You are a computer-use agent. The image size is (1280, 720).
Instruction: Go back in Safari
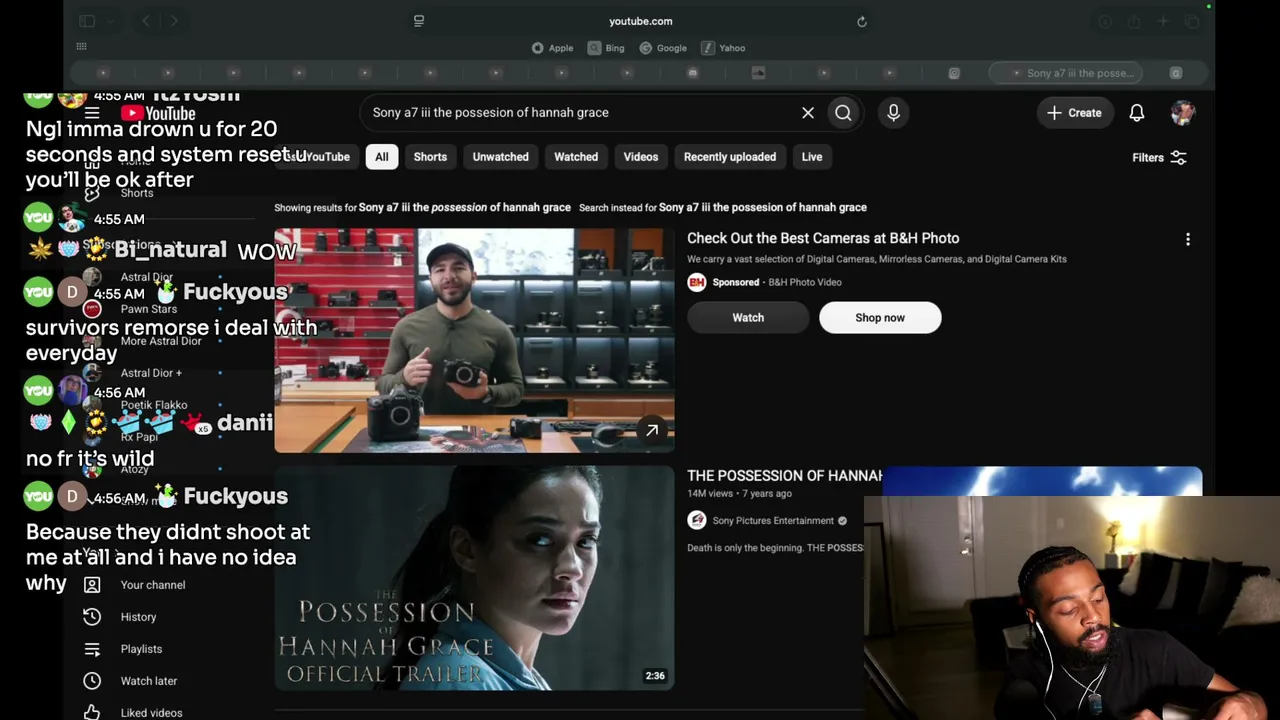146,21
